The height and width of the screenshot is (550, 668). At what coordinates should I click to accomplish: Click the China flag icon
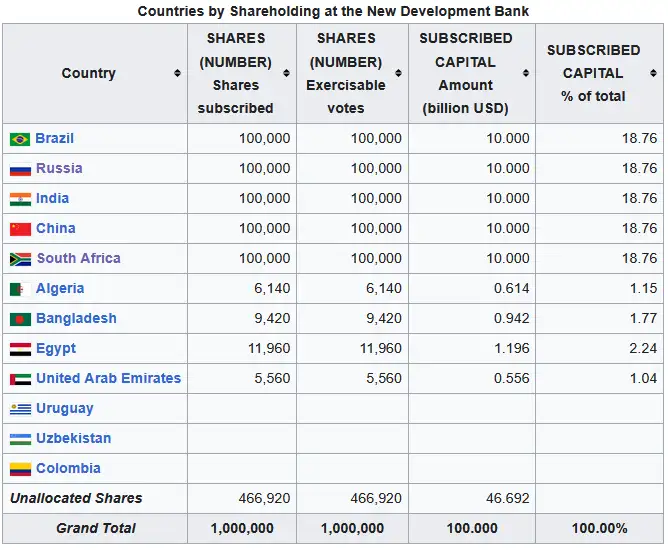click(20, 229)
